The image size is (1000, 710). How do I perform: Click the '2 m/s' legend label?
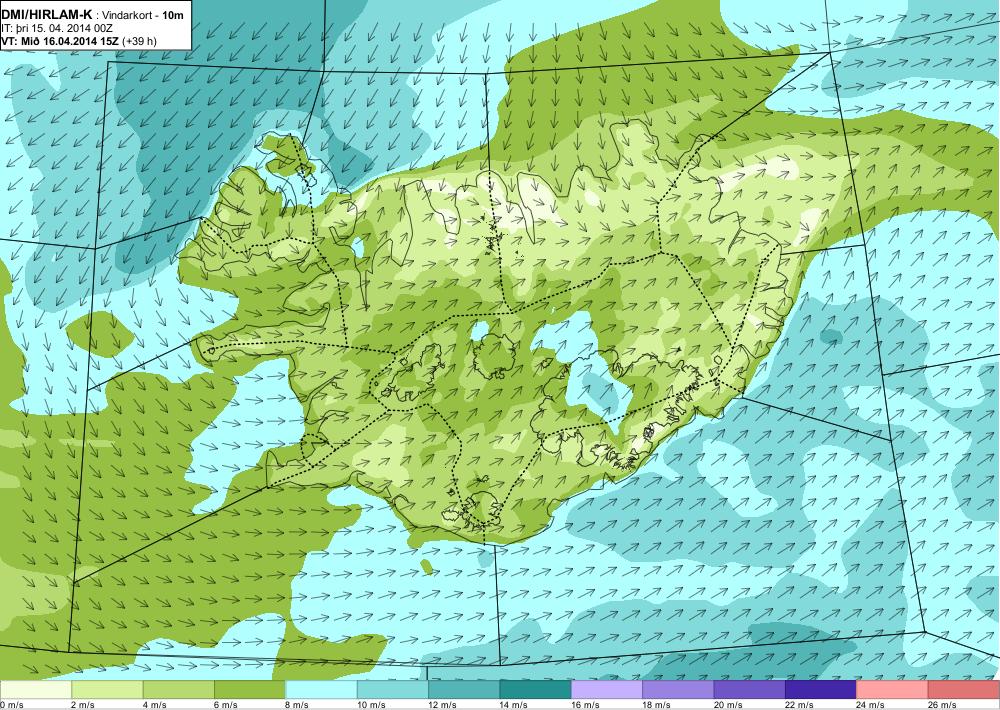(x=82, y=704)
